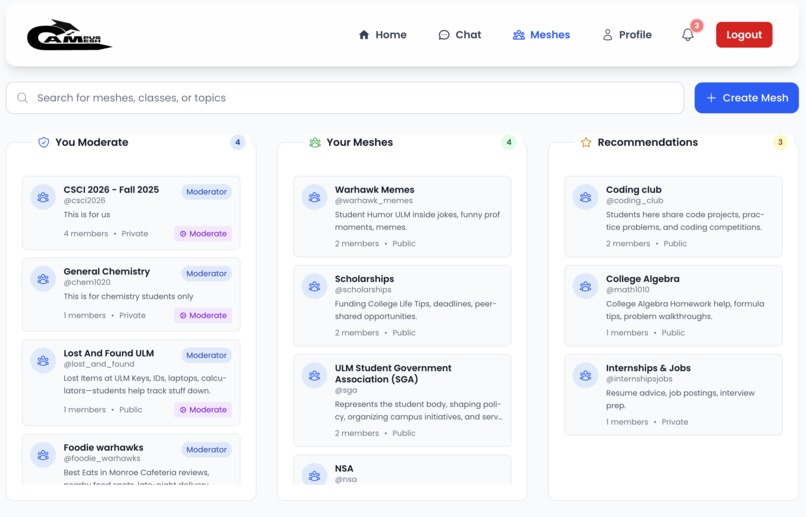The image size is (806, 517).
Task: Click the search magnifier icon
Action: pyautogui.click(x=22, y=98)
